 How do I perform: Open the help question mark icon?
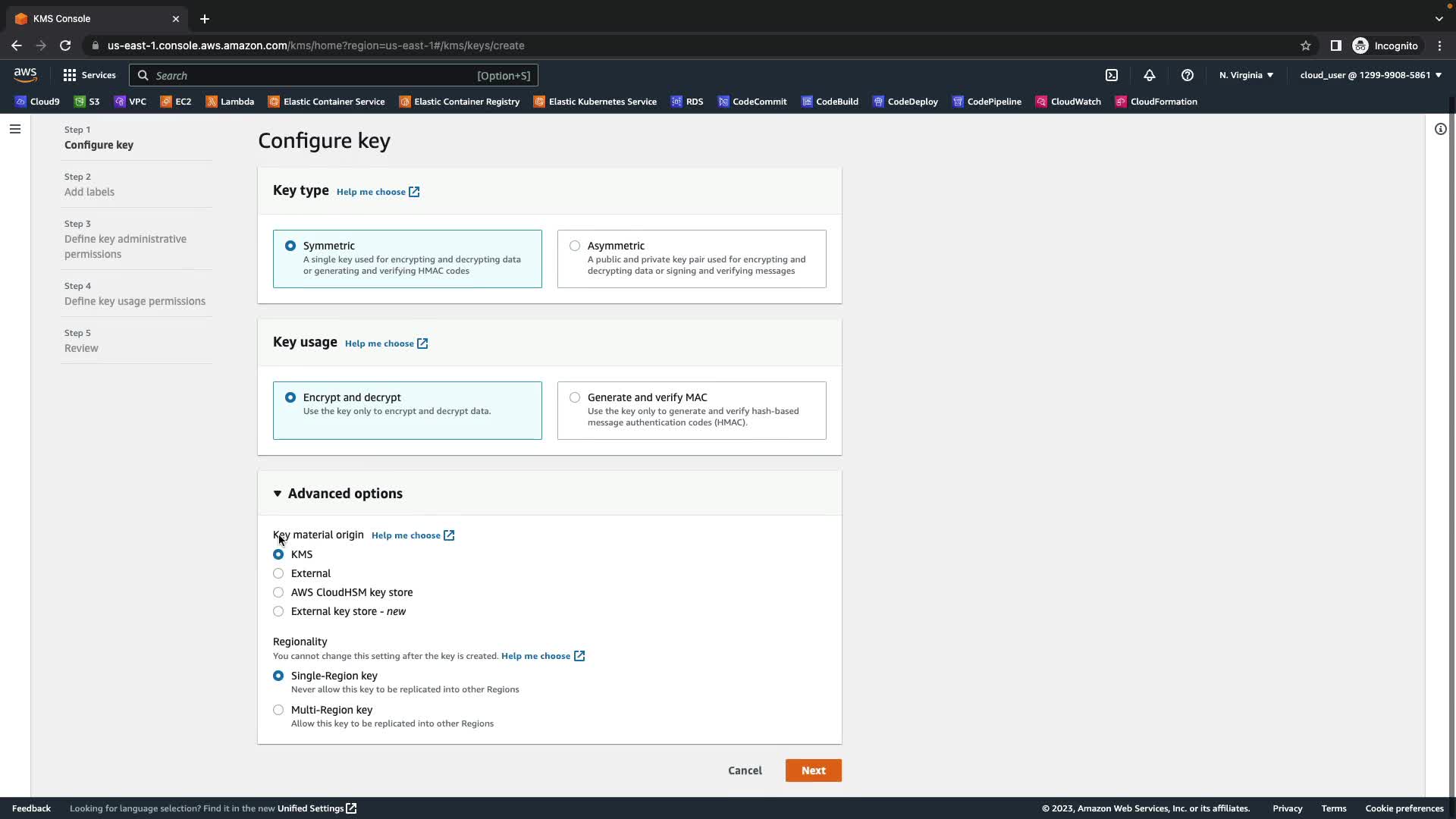point(1188,75)
